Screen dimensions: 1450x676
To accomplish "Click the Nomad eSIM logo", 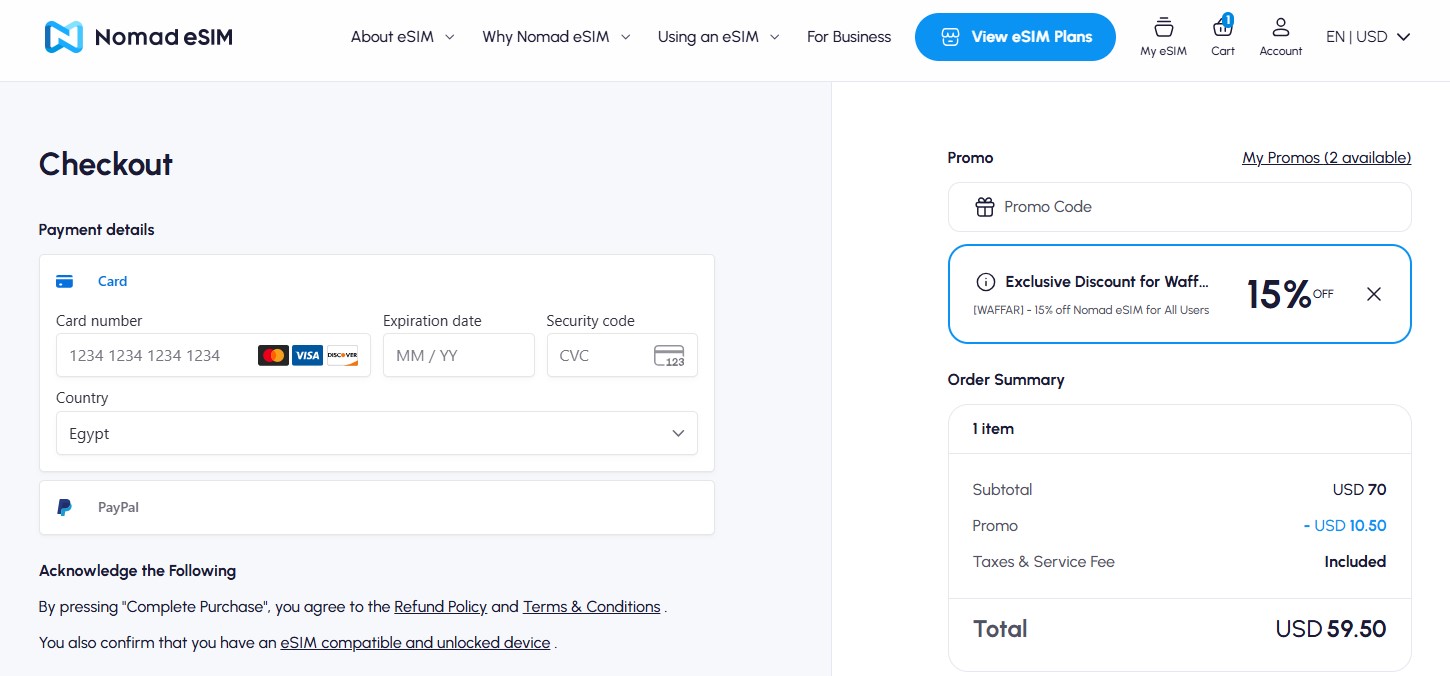I will (x=138, y=37).
